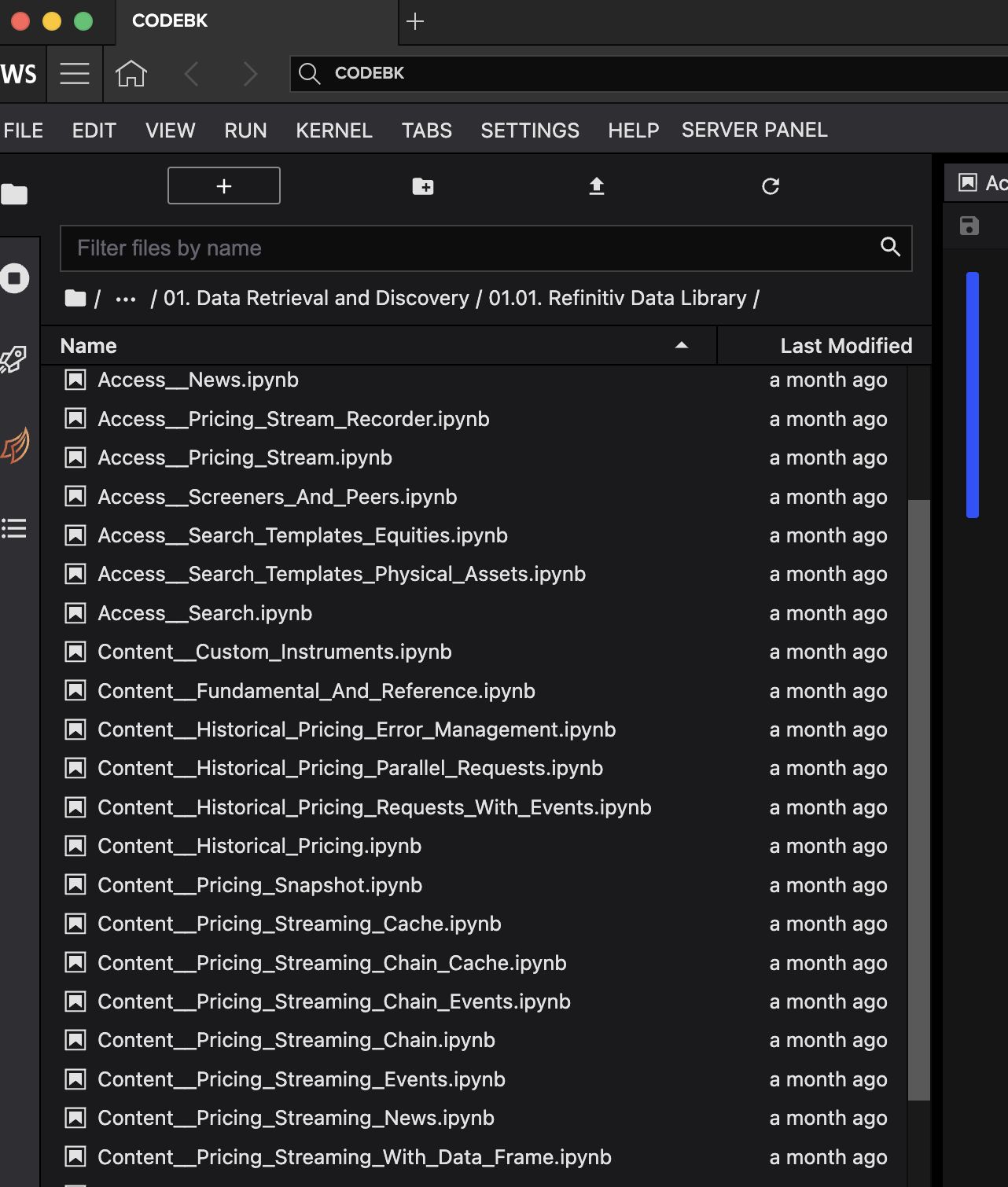
Task: Select Content__Fundamental_And_Reference.ipynb
Action: tap(485, 691)
